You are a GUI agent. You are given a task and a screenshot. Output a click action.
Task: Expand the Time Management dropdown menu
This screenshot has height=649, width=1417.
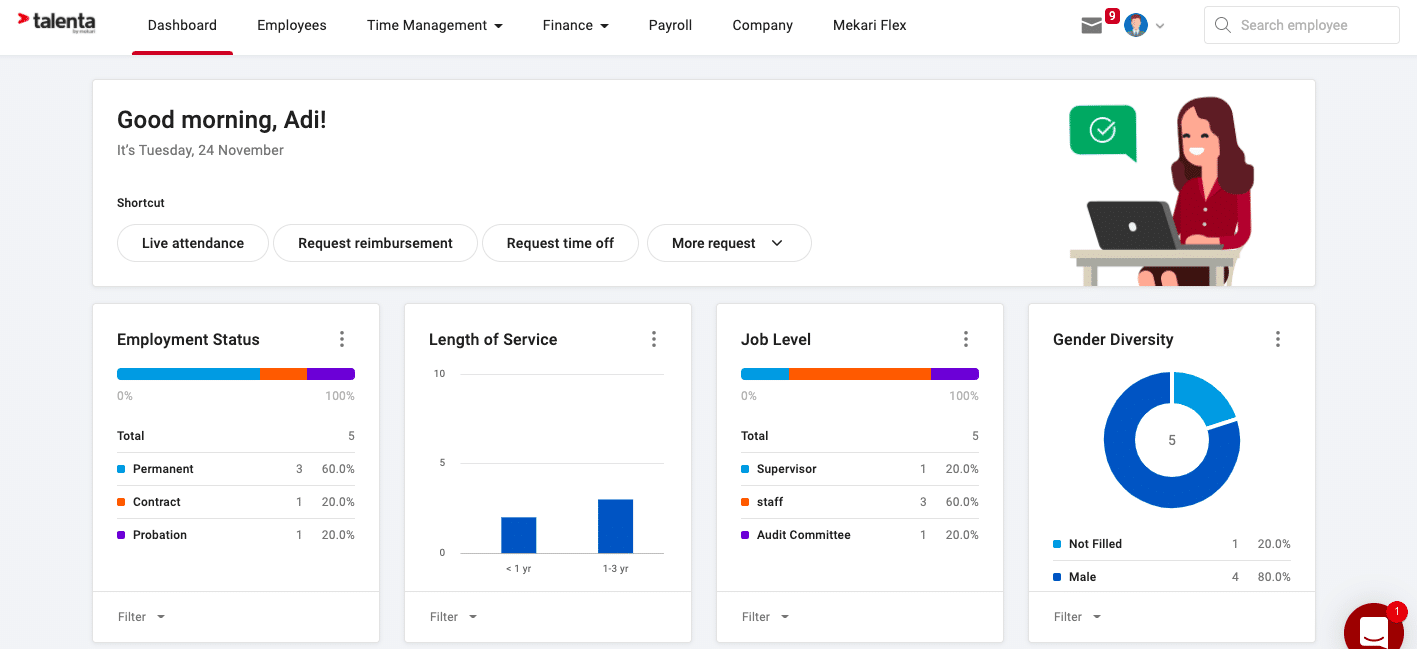click(x=434, y=26)
